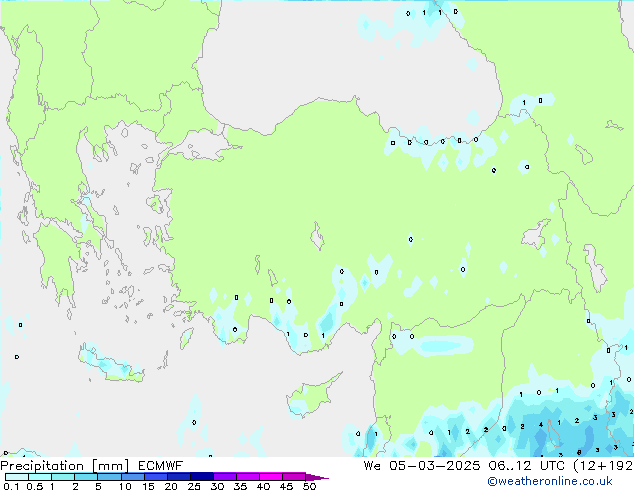Click the legend value '0.1'
The height and width of the screenshot is (490, 634).
click(11, 486)
